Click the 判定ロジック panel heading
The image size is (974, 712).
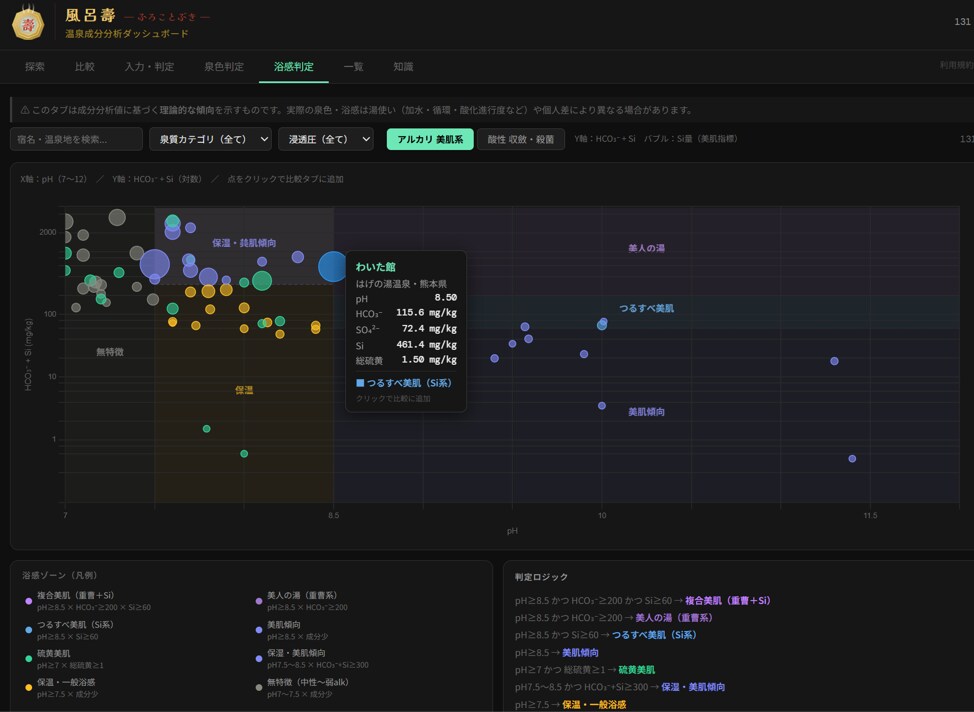tap(541, 577)
